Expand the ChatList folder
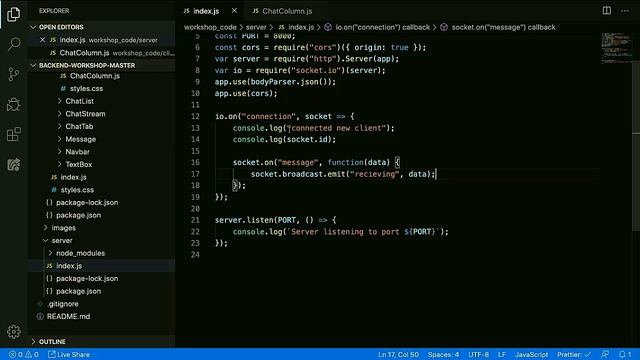Image resolution: width=640 pixels, height=360 pixels. click(x=79, y=101)
